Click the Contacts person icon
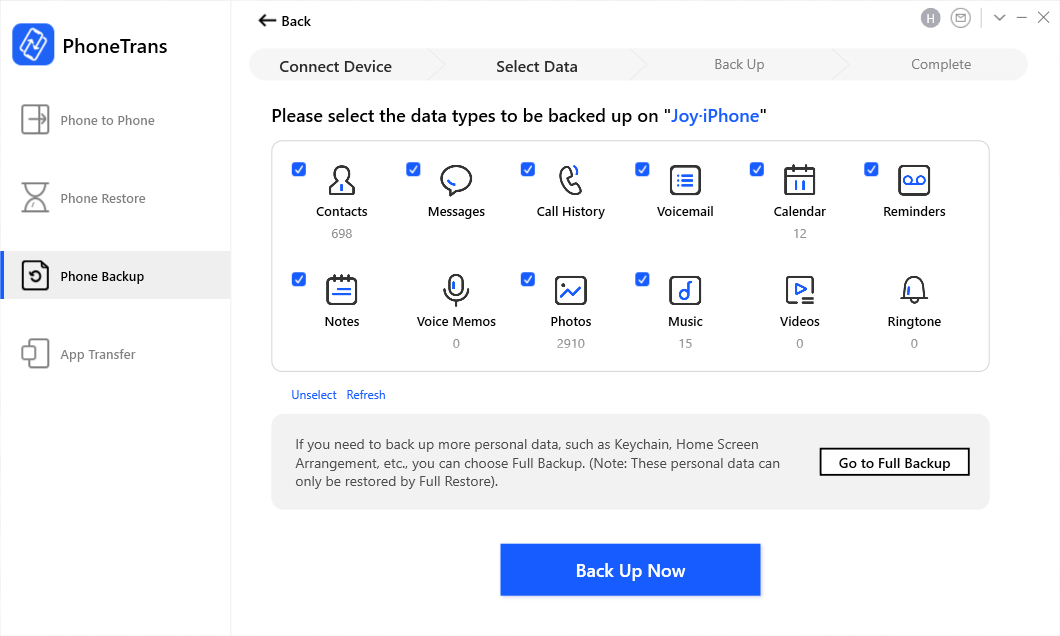The height and width of the screenshot is (636, 1060). pos(341,180)
